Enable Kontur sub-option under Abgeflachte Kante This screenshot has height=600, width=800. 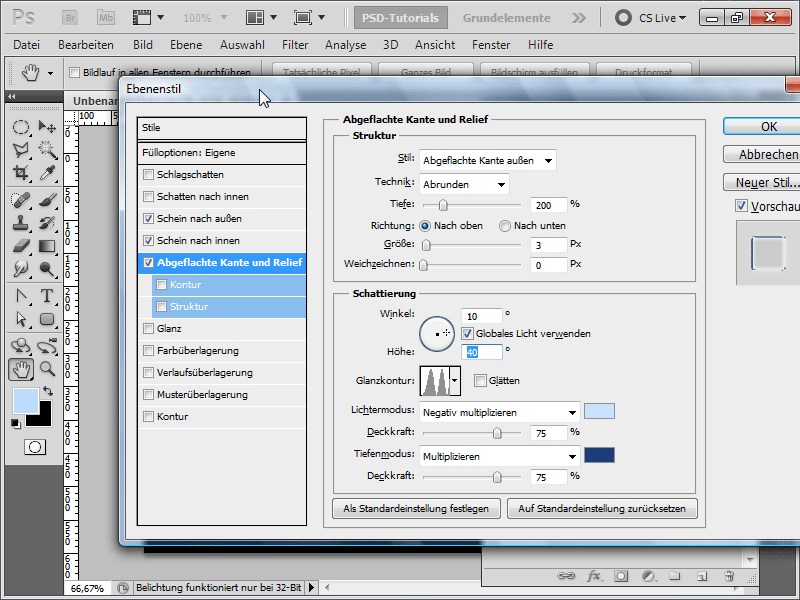162,285
